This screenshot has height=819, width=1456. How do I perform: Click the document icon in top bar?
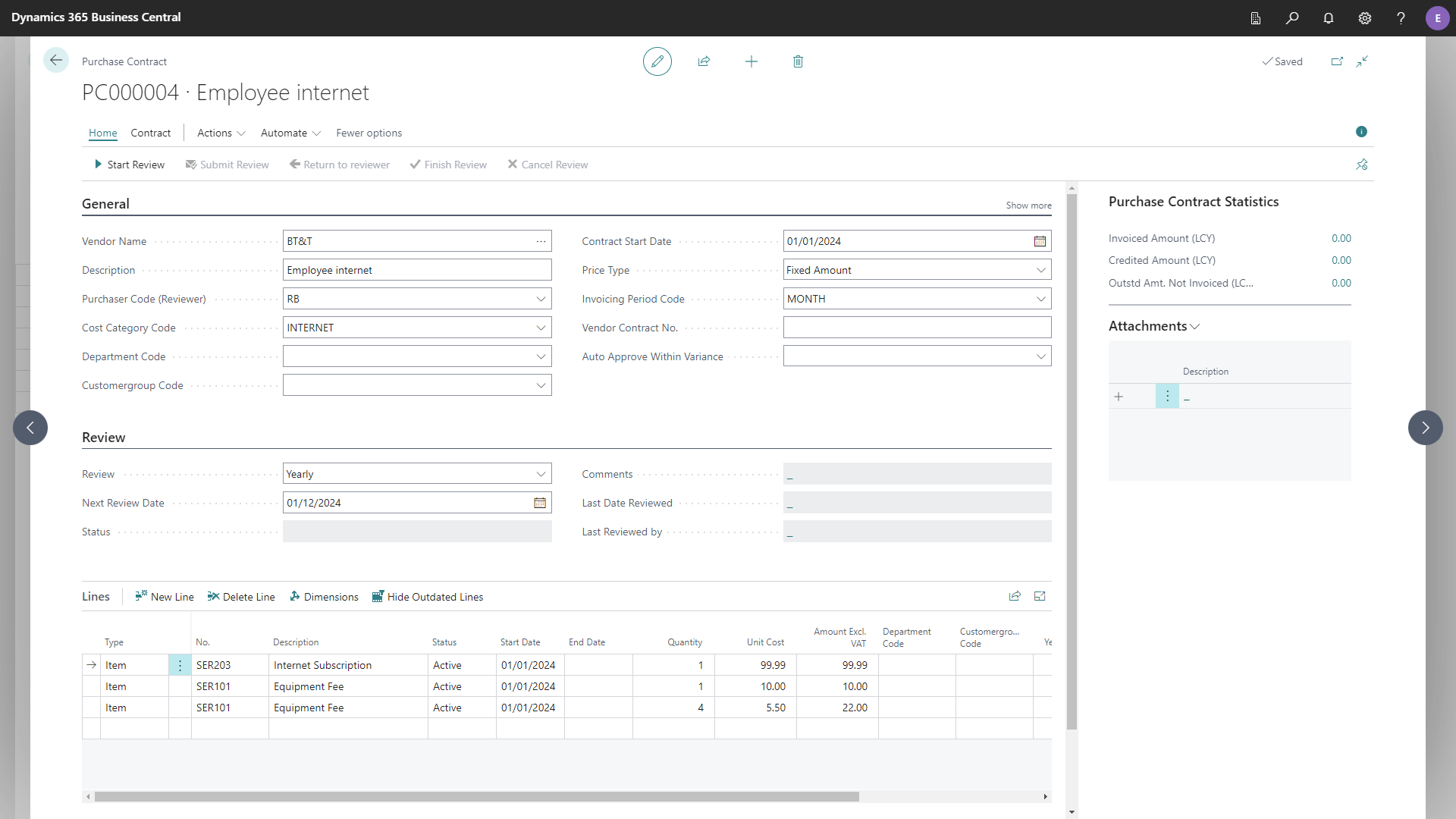tap(1256, 18)
